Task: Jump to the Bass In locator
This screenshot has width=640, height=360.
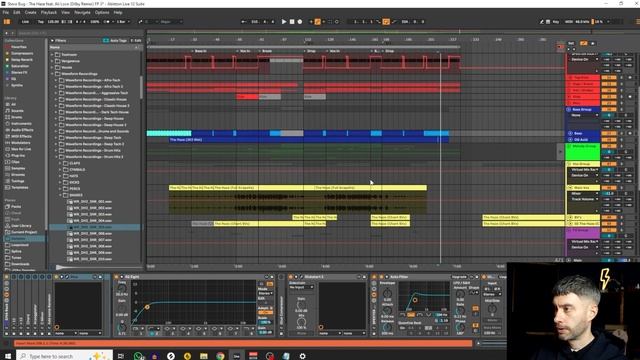Action: 200,51
